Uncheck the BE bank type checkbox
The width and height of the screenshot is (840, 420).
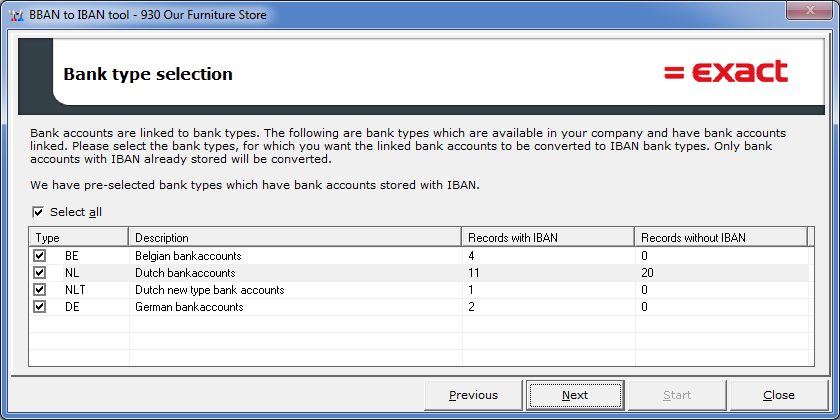click(x=40, y=256)
